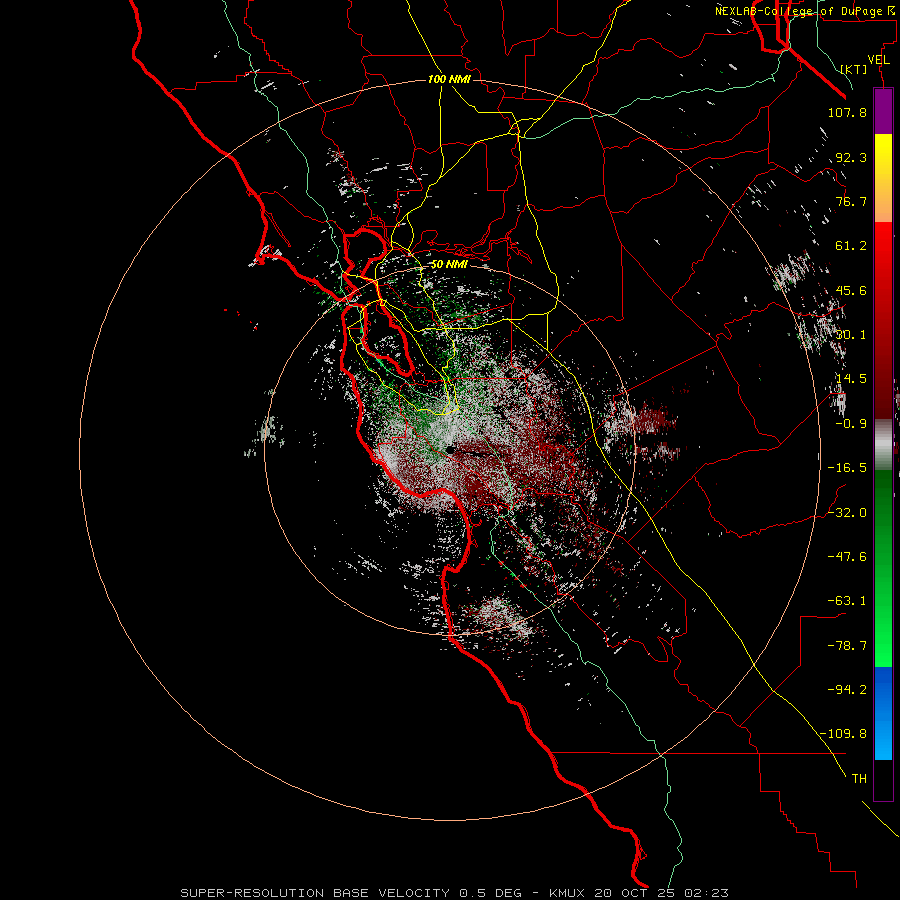
Task: Select the 14.5 velocity scale value
Action: (851, 379)
